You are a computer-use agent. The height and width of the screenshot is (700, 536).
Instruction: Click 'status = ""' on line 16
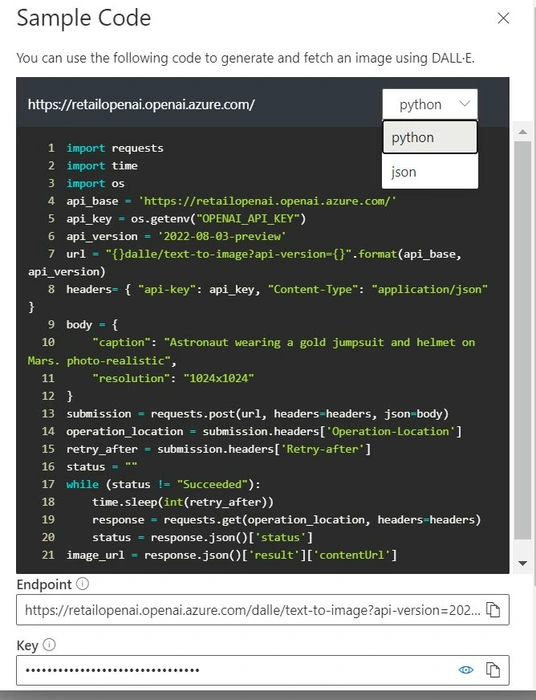[x=102, y=467]
